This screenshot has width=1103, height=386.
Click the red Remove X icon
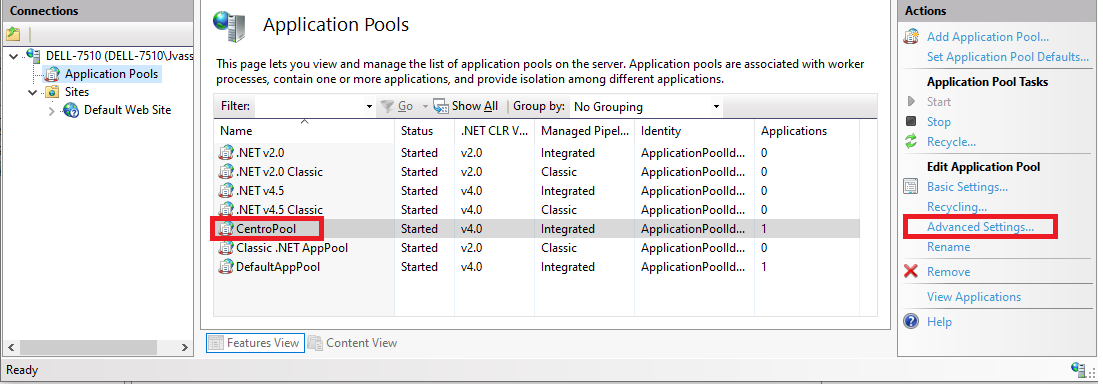911,271
